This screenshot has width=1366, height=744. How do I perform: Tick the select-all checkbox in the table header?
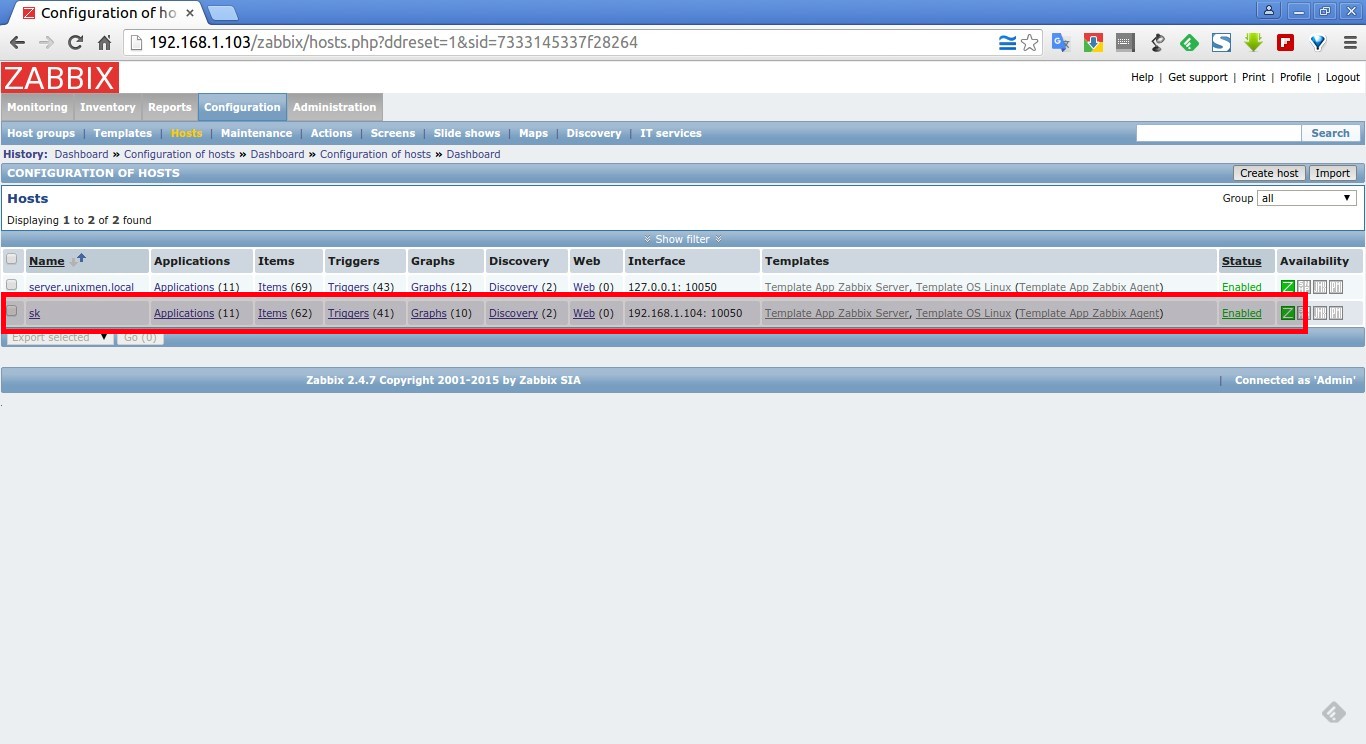[x=12, y=259]
